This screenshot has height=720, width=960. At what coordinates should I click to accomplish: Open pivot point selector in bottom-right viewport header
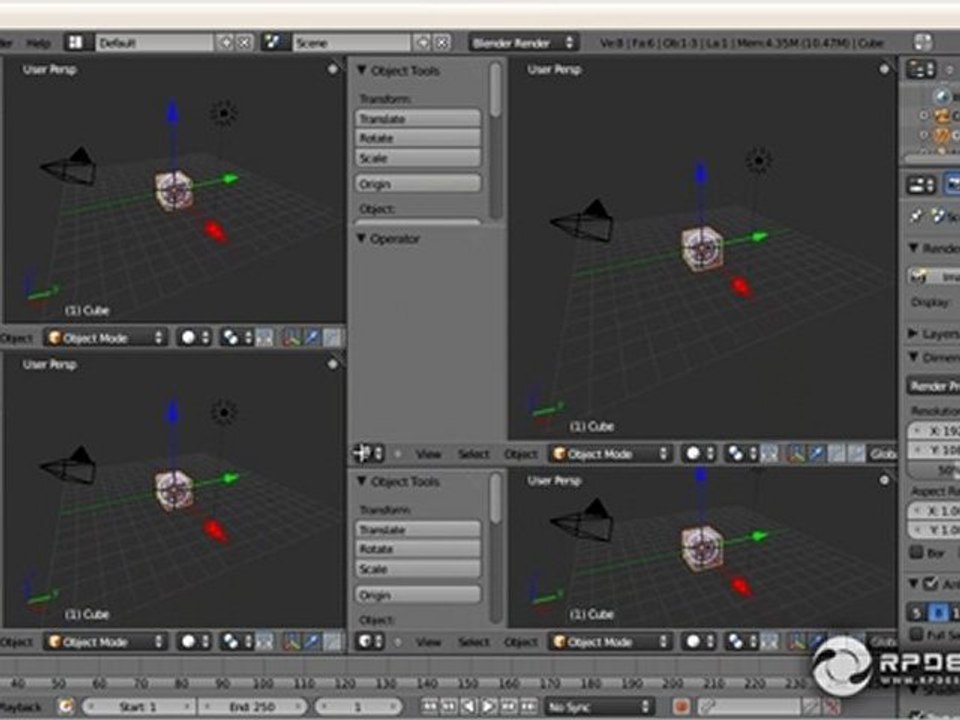coord(740,642)
